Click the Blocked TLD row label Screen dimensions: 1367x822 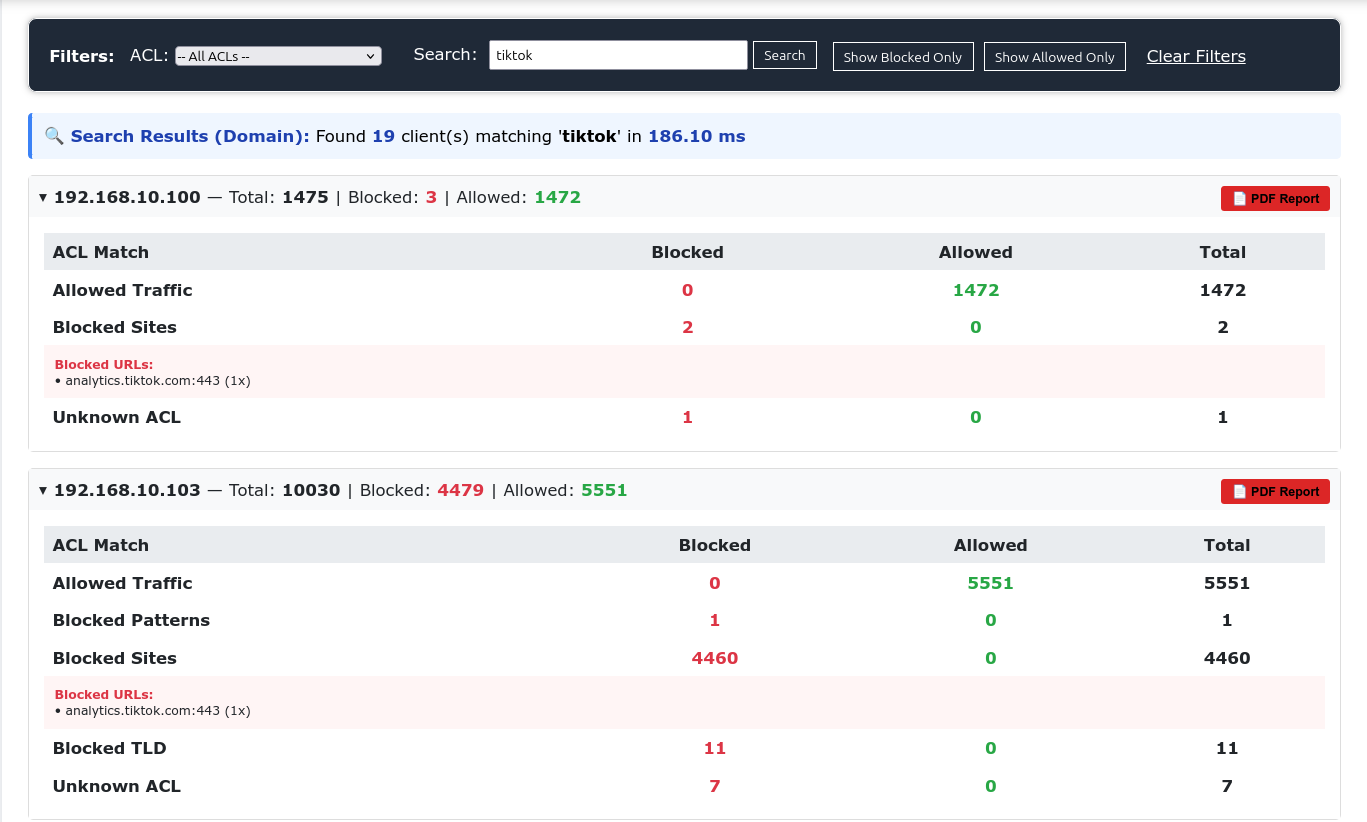tap(109, 748)
